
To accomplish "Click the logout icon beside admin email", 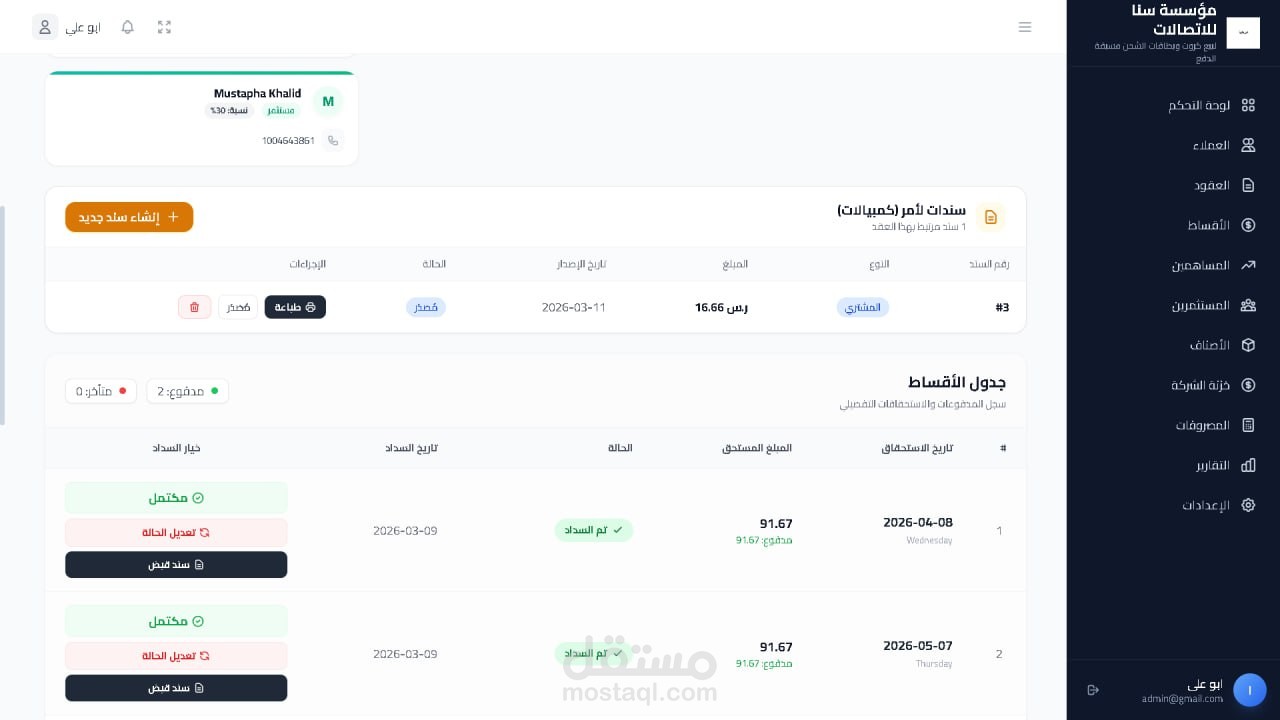I will point(1092,690).
